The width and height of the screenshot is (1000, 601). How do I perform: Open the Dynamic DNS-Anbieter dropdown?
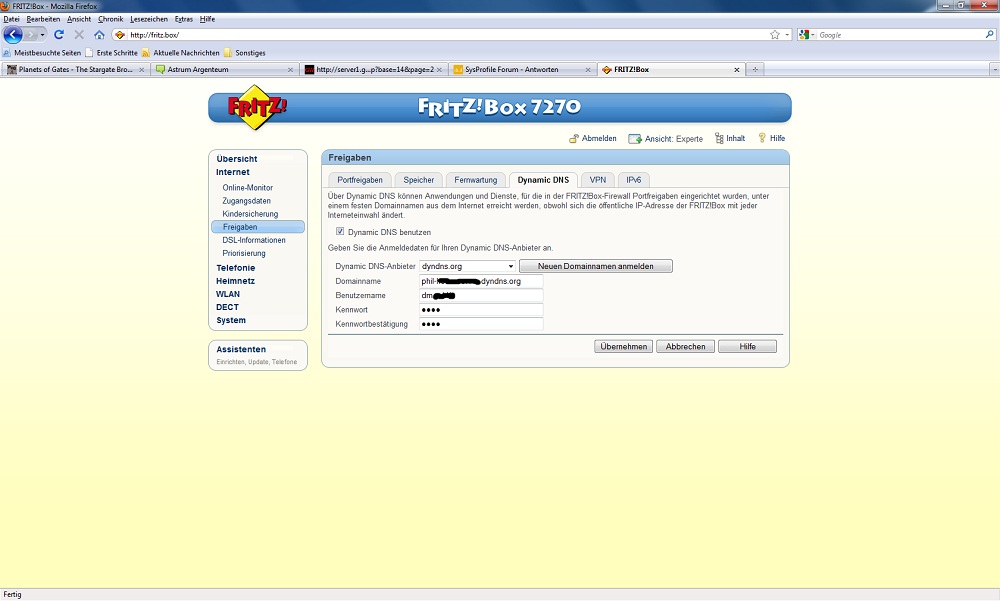pos(467,266)
